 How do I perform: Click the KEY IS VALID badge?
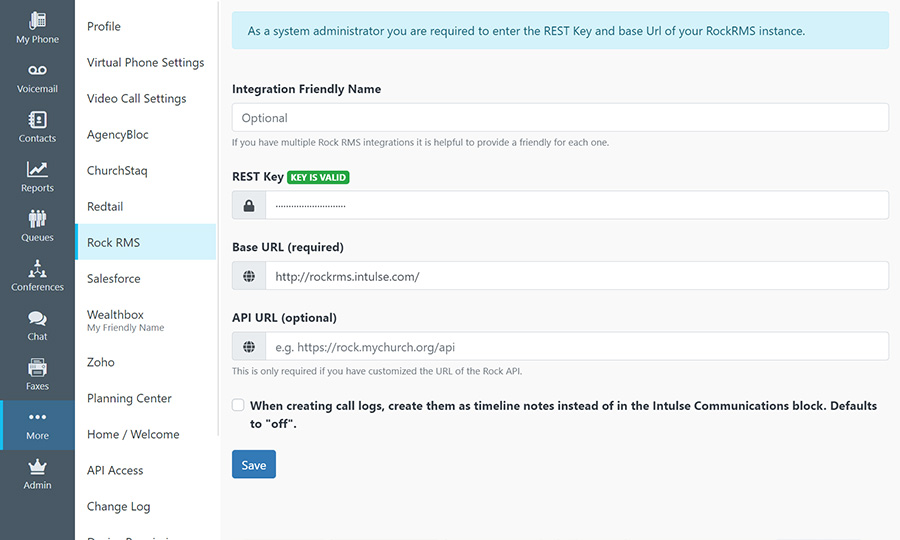click(318, 177)
